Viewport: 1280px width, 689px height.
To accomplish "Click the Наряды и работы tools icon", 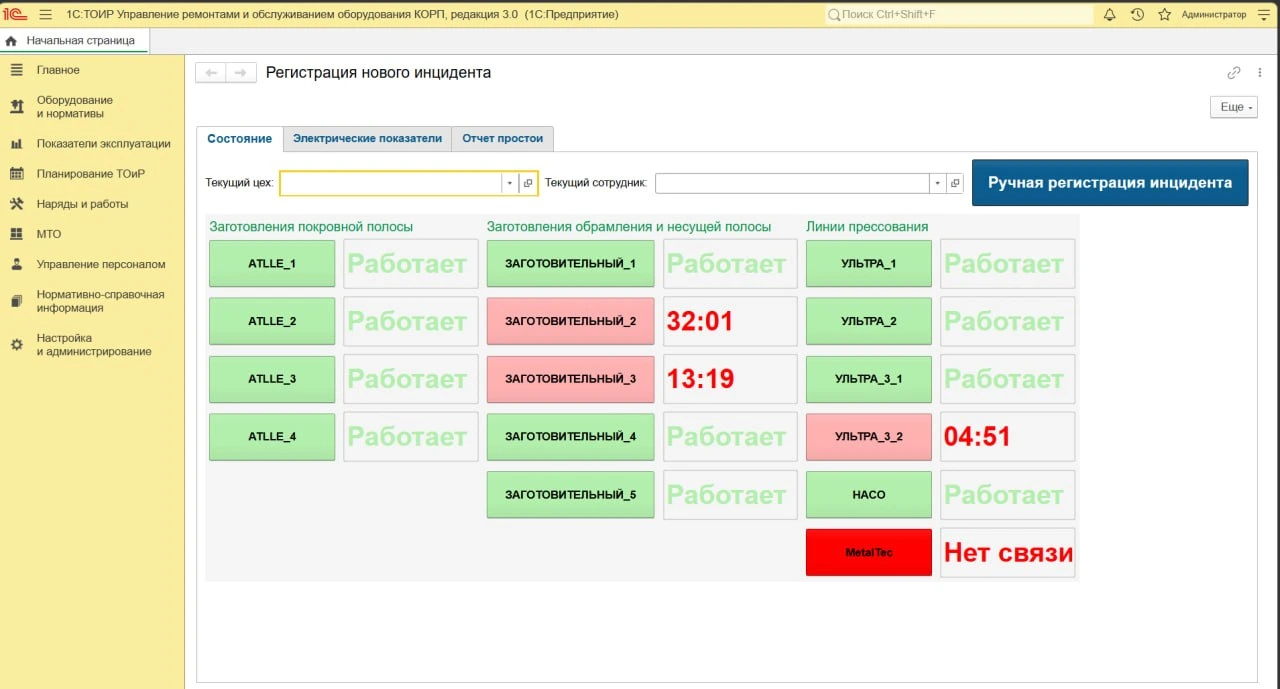I will coord(16,204).
